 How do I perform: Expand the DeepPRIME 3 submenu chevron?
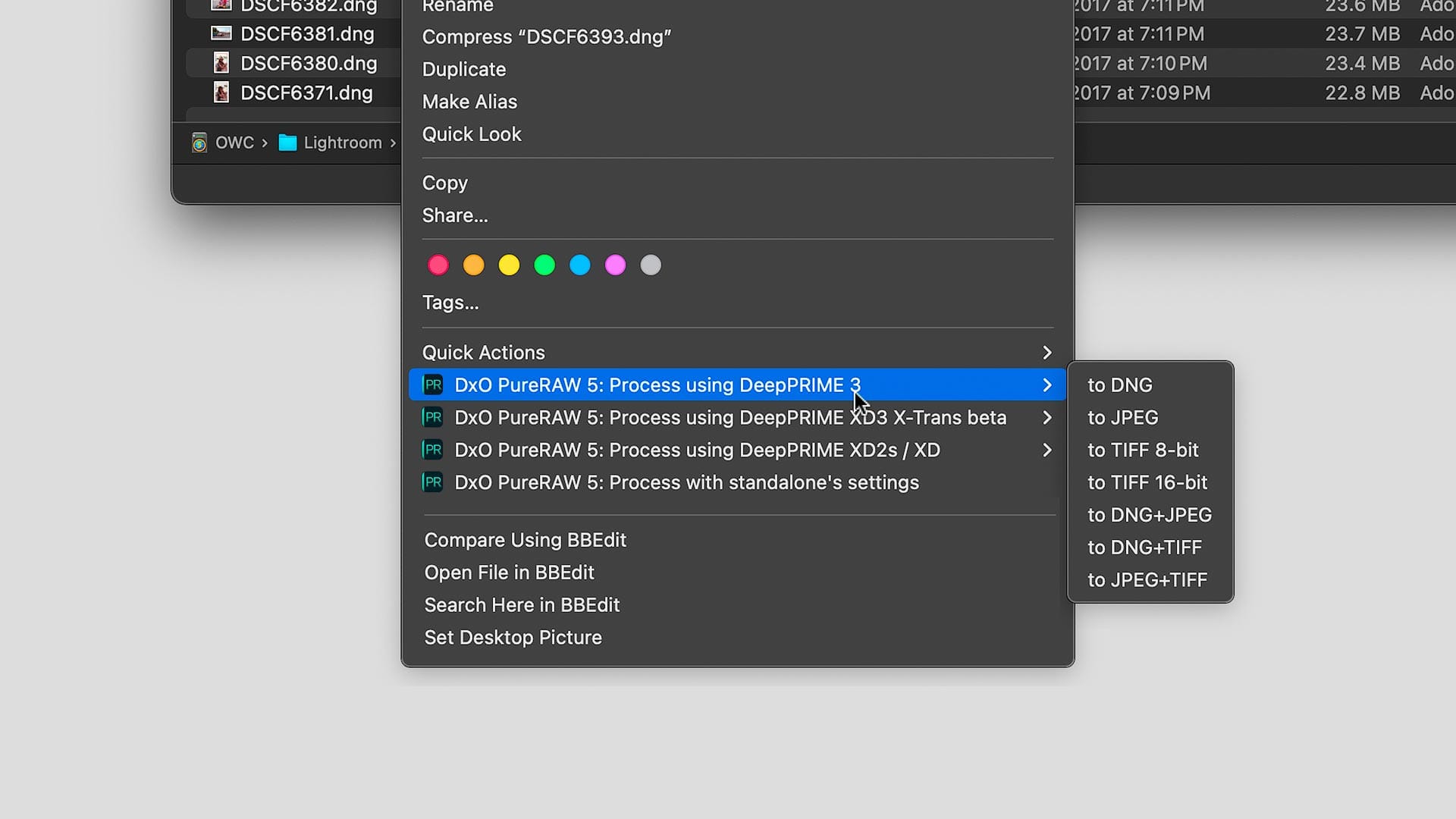coord(1047,384)
